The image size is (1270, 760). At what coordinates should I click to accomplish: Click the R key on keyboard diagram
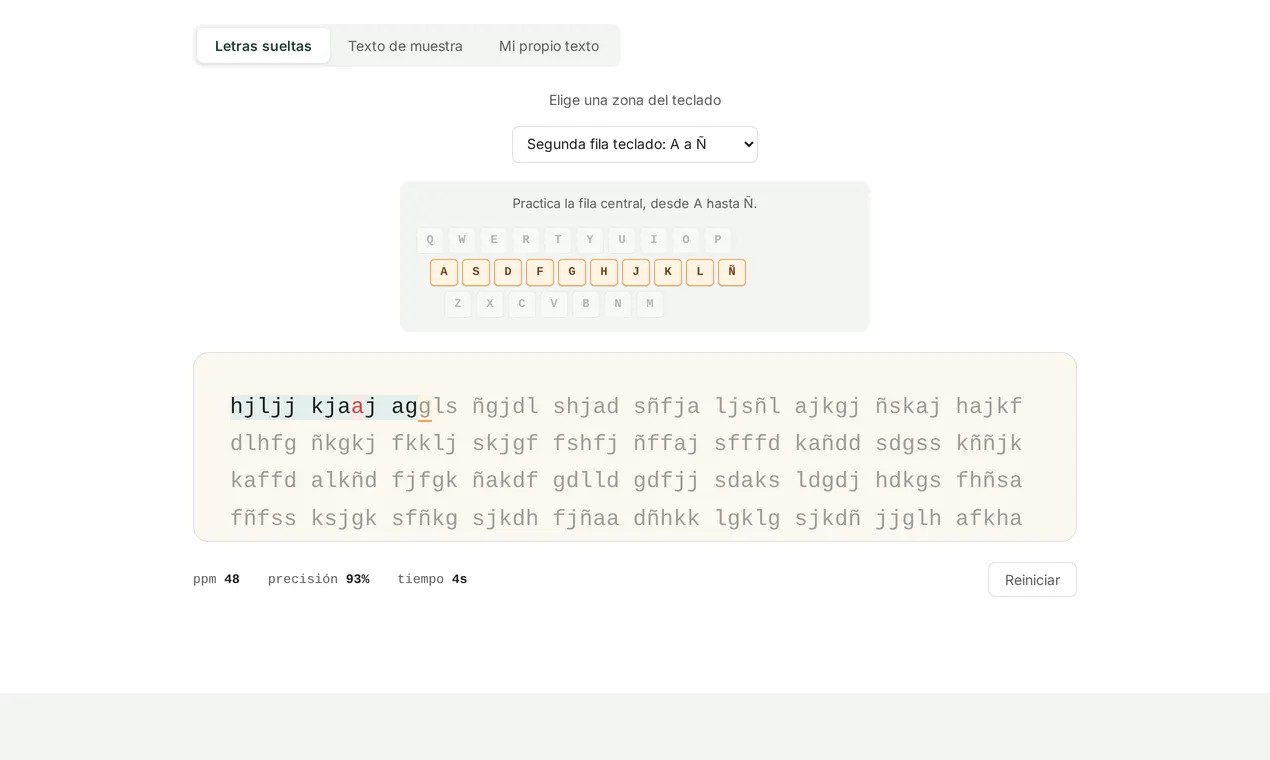526,240
